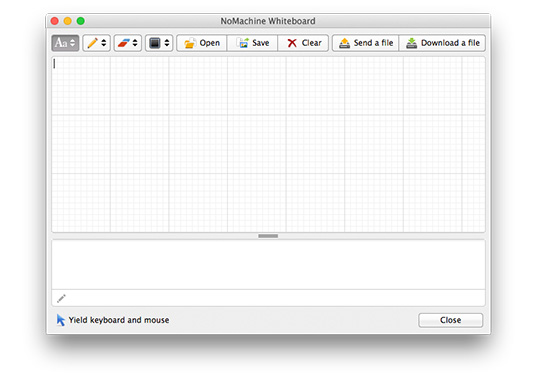Screen dimensions: 552x378
Task: Click the black color swatch
Action: [x=155, y=43]
